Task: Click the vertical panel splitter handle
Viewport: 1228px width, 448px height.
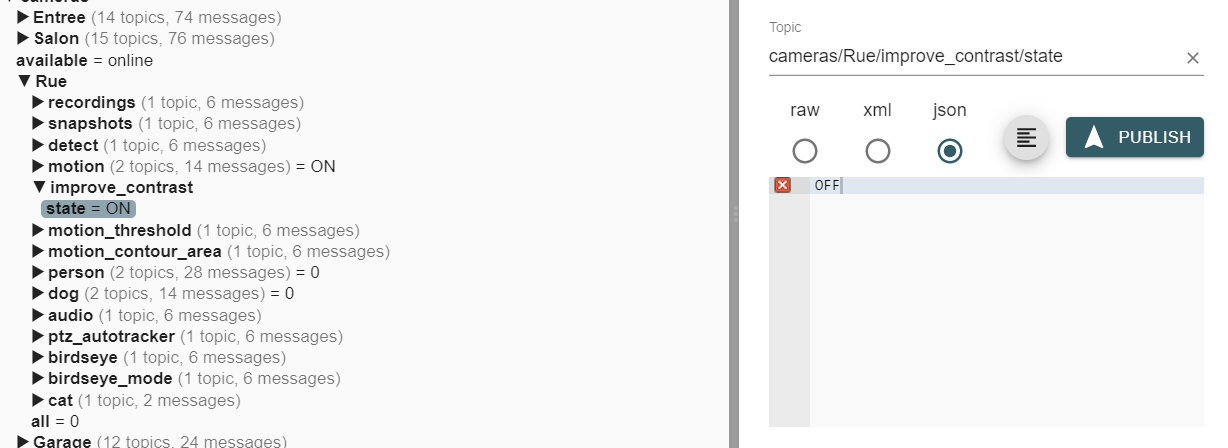Action: [735, 214]
